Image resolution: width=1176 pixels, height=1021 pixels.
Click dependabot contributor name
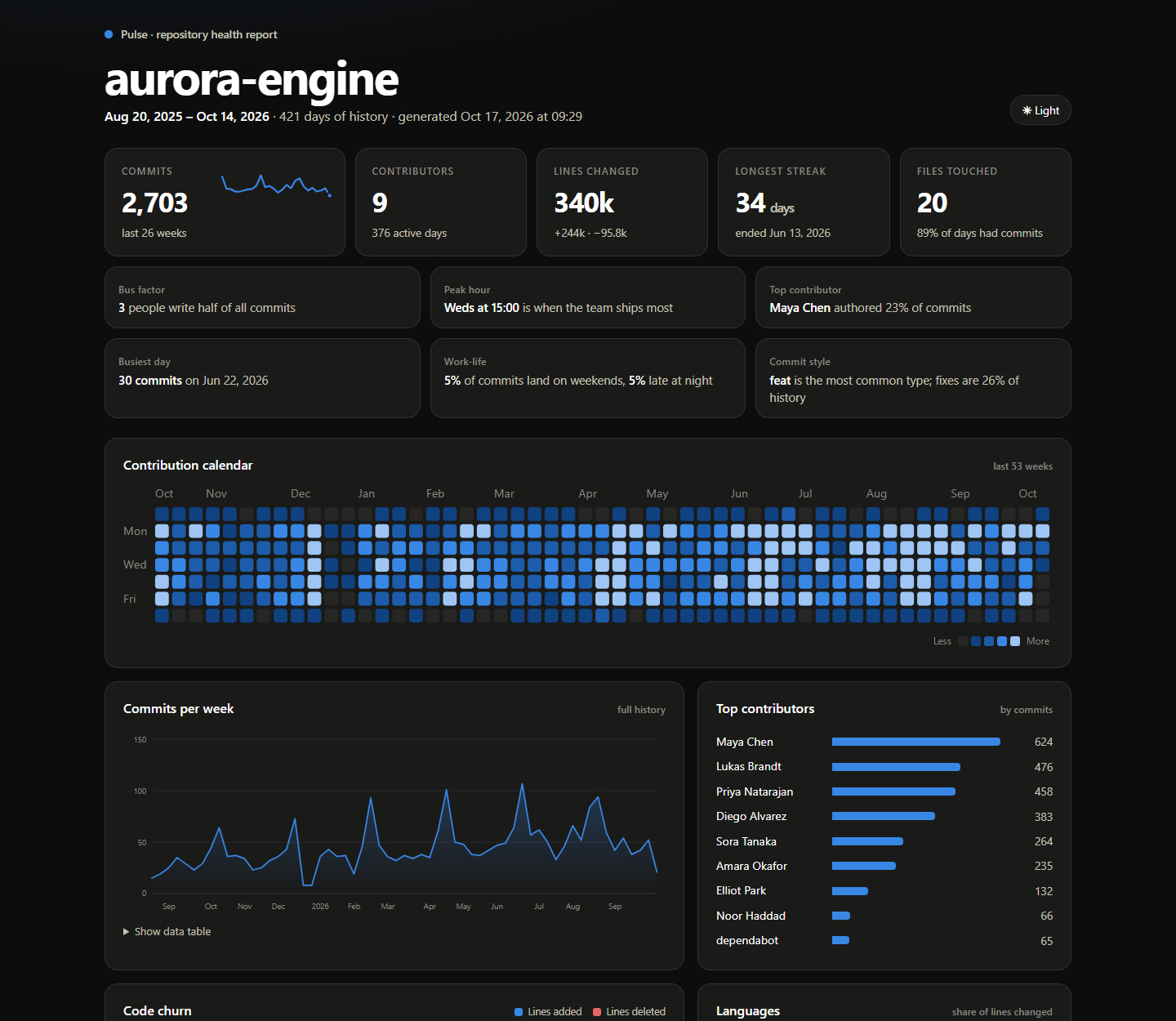tap(747, 940)
